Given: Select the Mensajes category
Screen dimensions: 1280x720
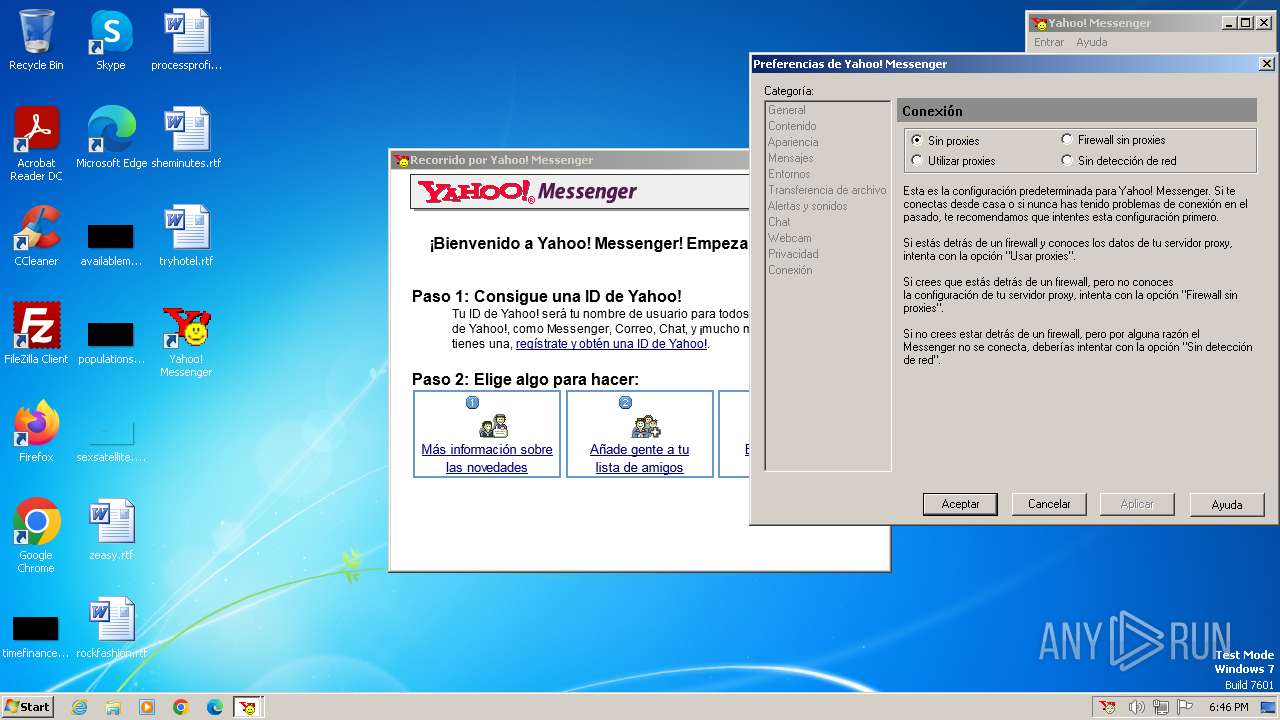Looking at the screenshot, I should click(x=791, y=158).
